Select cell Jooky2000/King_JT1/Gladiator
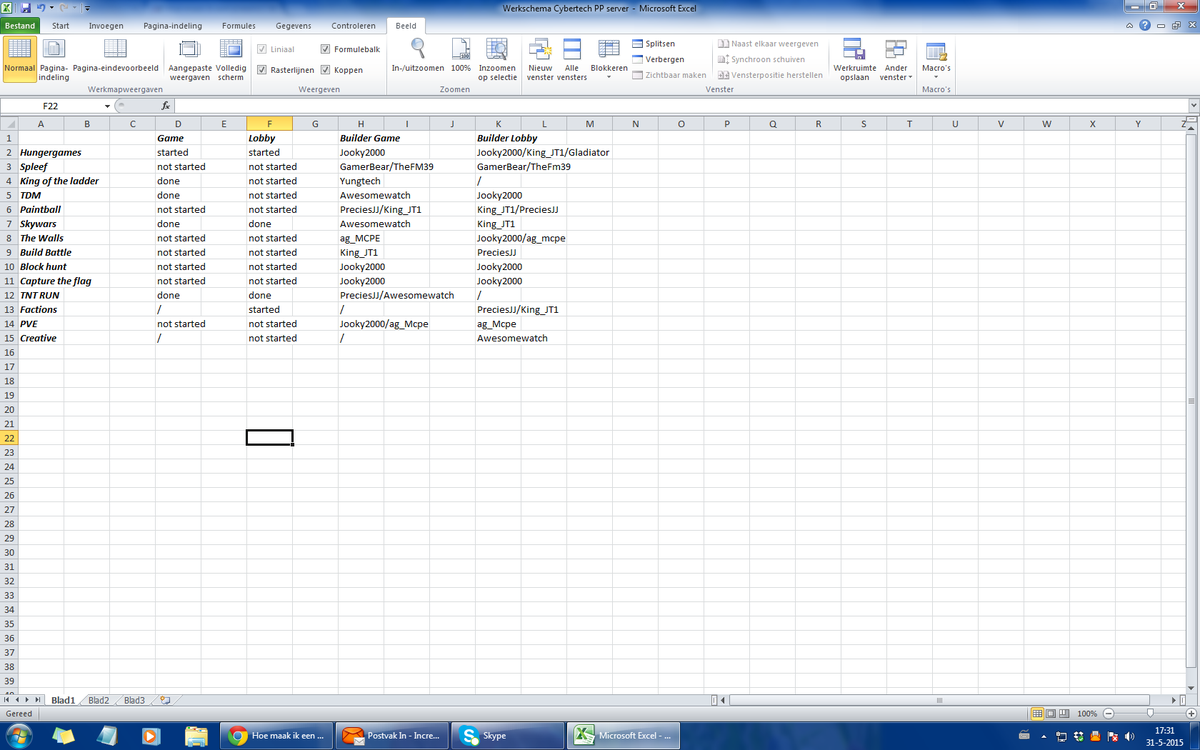This screenshot has width=1200, height=750. [543, 153]
